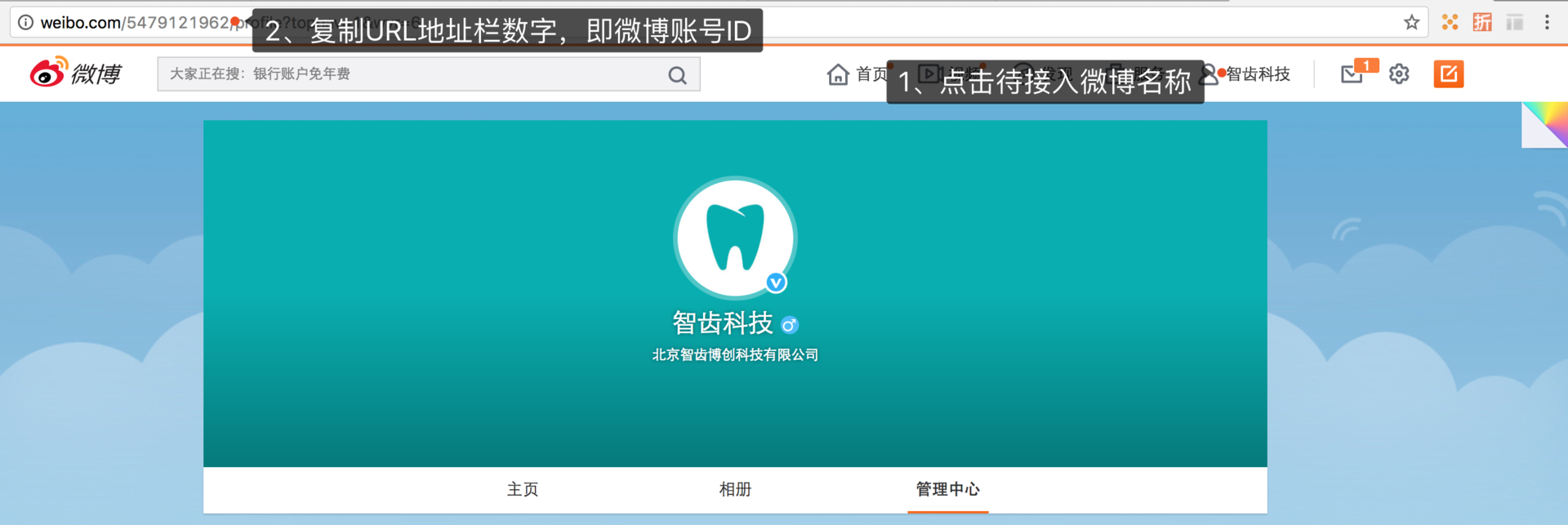This screenshot has width=1568, height=525.
Task: Click the profile title 智齿科技
Action: 723,323
